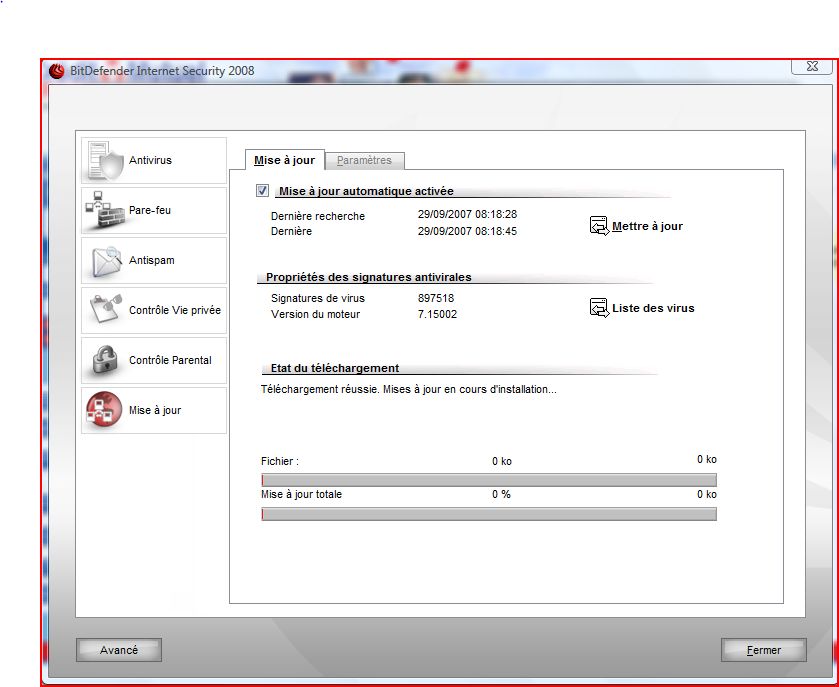This screenshot has width=839, height=687.
Task: Go to the Antispam section label
Action: 151,261
